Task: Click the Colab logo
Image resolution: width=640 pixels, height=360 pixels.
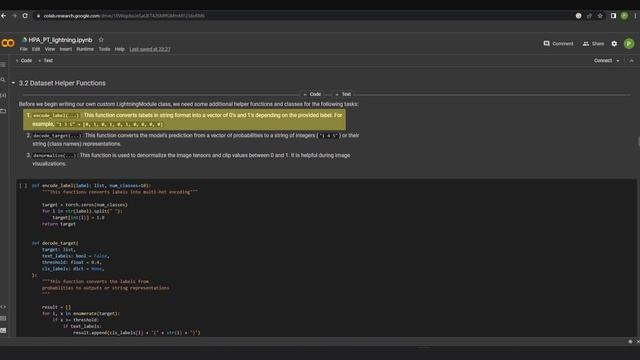Action: [8, 43]
